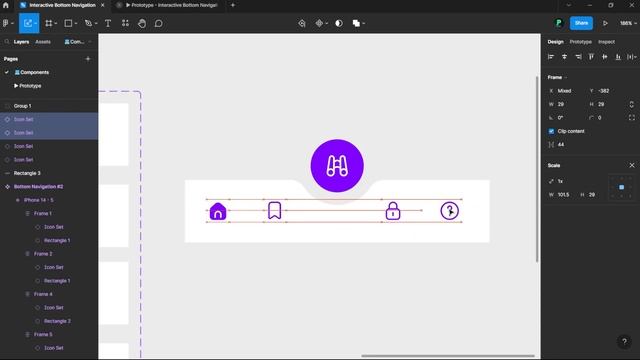640x360 pixels.
Task: Select the center scale anchor point
Action: pyautogui.click(x=621, y=187)
